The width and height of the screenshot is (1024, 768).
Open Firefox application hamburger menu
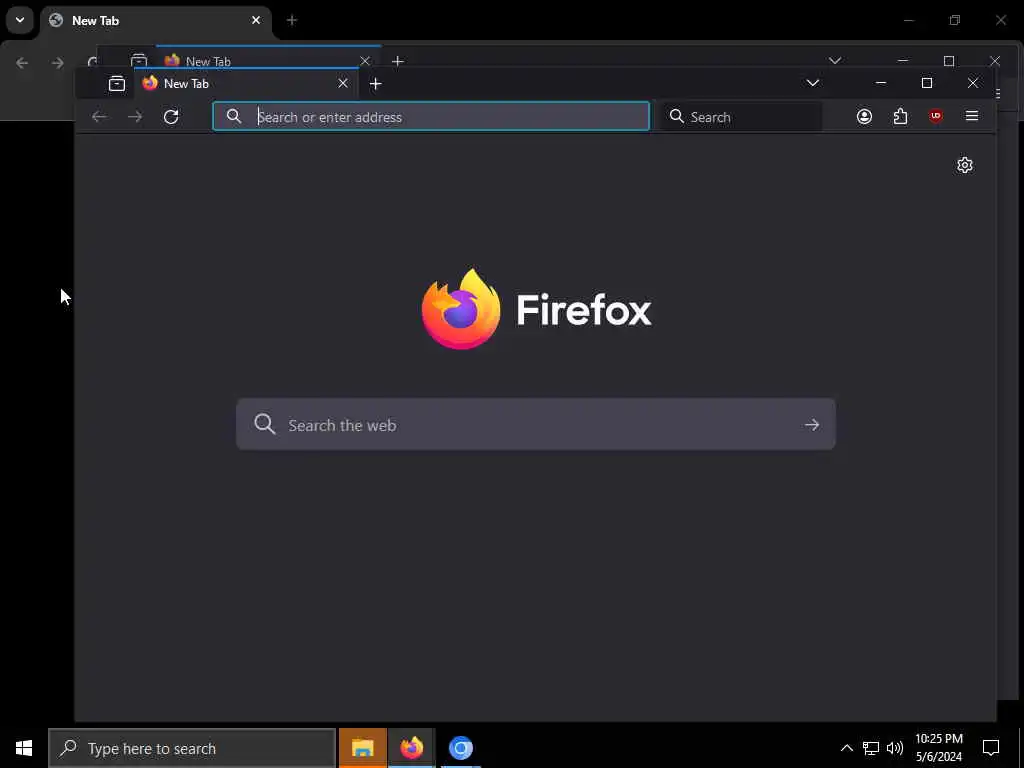(972, 116)
